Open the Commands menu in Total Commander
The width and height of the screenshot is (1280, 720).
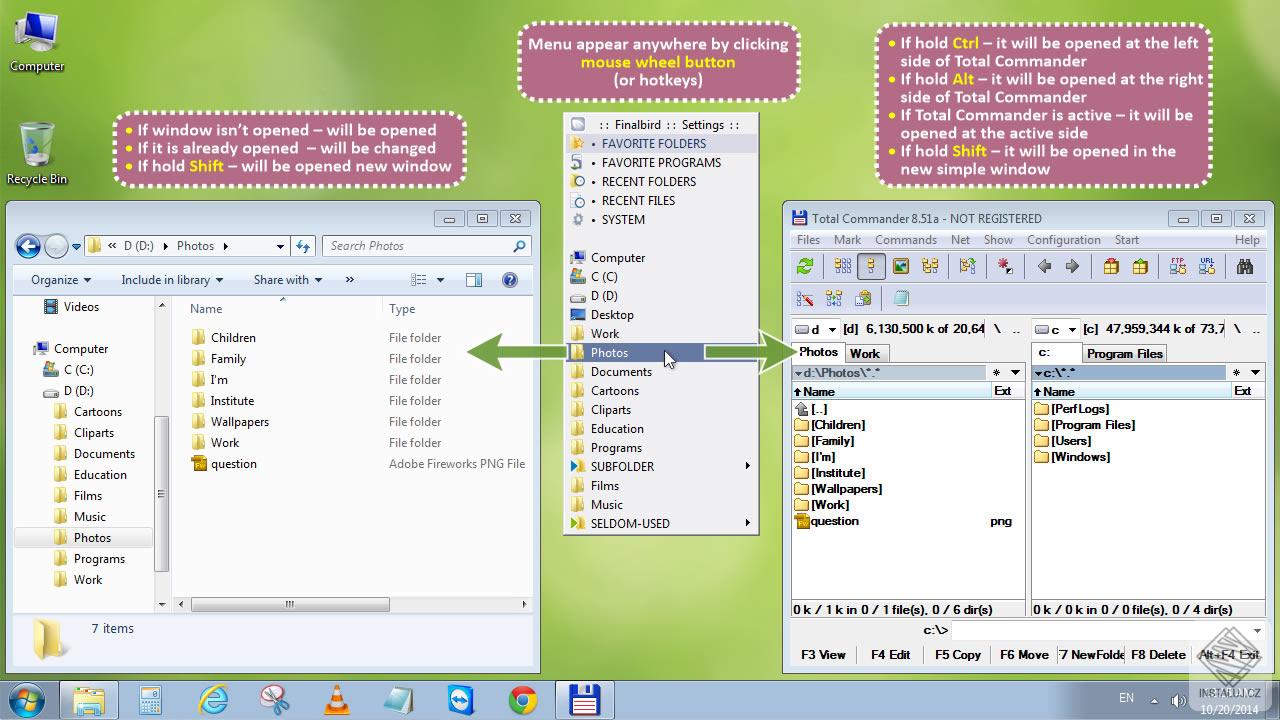pyautogui.click(x=906, y=240)
